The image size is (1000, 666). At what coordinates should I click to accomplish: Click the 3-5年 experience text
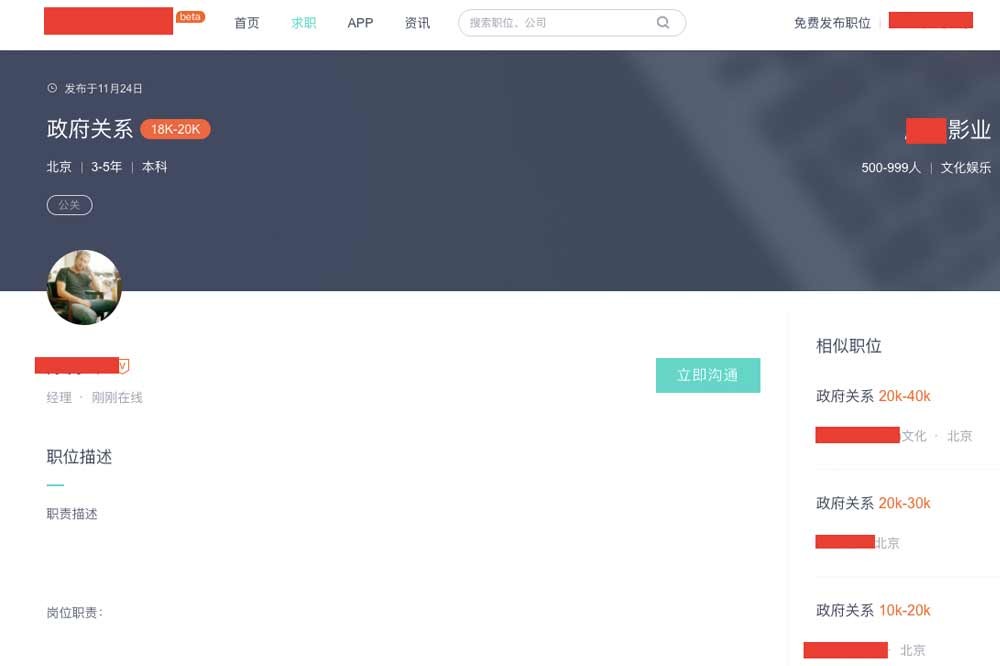(x=107, y=167)
